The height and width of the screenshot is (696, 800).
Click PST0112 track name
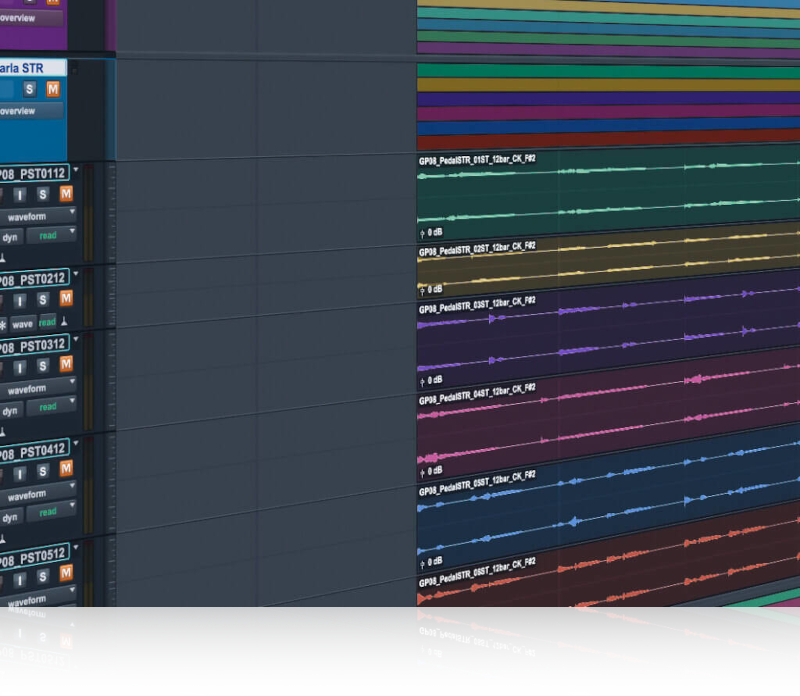(x=34, y=173)
